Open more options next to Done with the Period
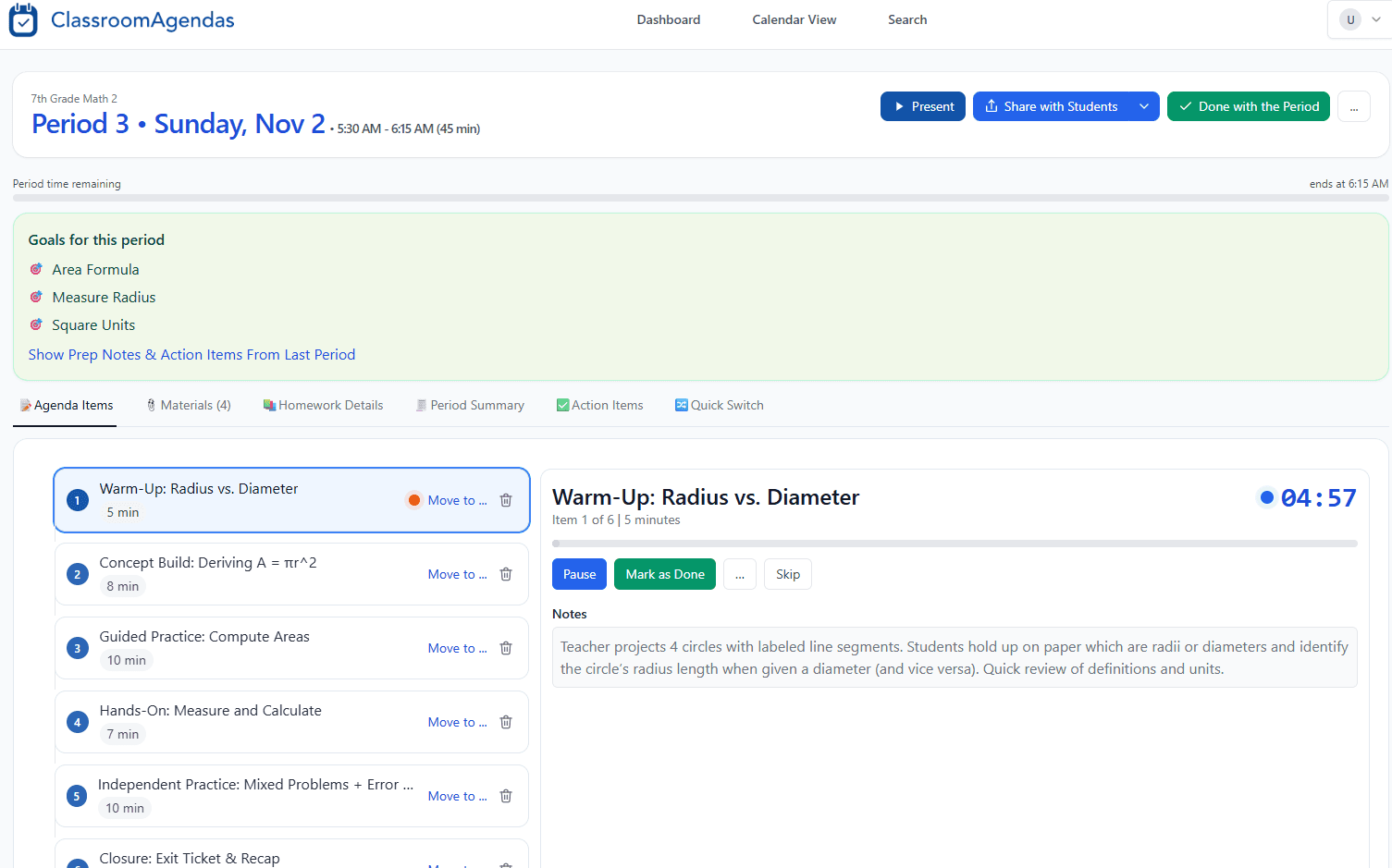 pyautogui.click(x=1353, y=107)
